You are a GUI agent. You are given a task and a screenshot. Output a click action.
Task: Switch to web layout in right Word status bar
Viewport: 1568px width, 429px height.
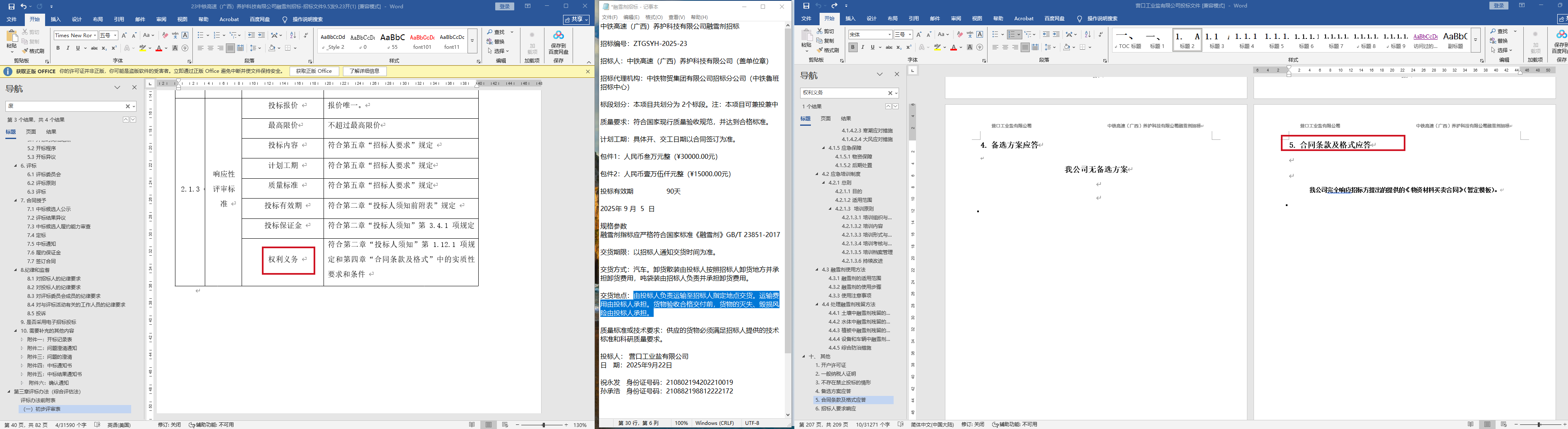tap(1503, 424)
